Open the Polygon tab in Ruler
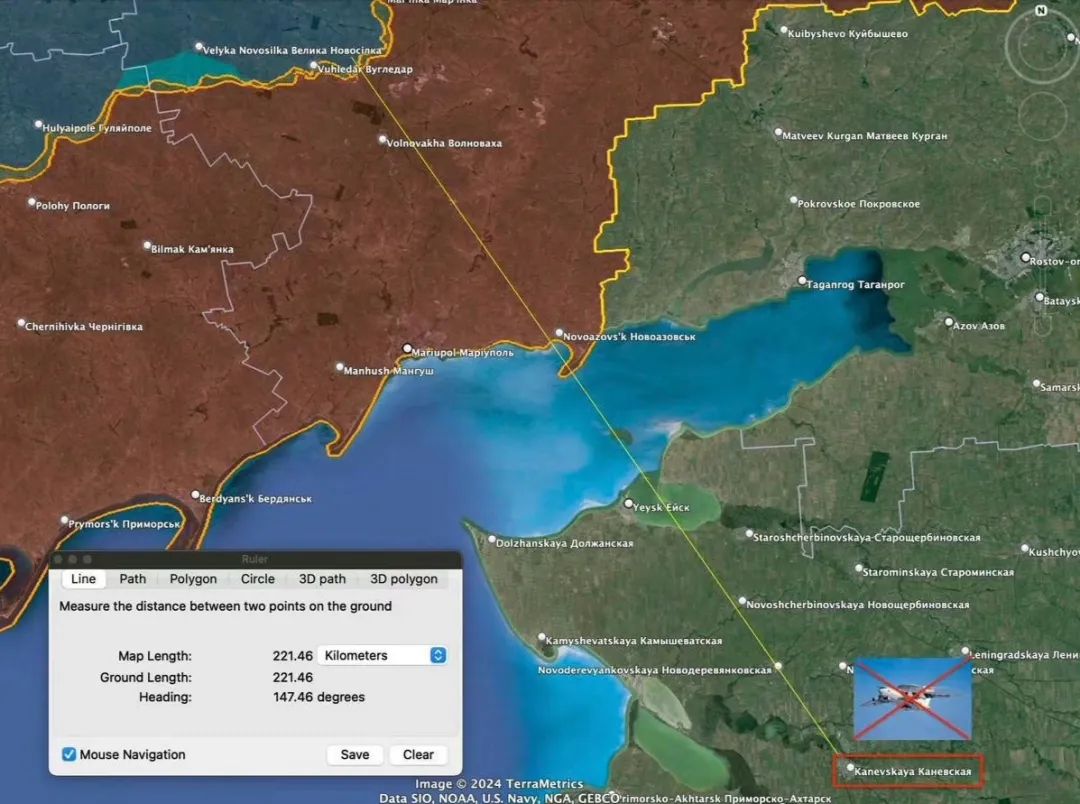The image size is (1080, 804). 193,579
